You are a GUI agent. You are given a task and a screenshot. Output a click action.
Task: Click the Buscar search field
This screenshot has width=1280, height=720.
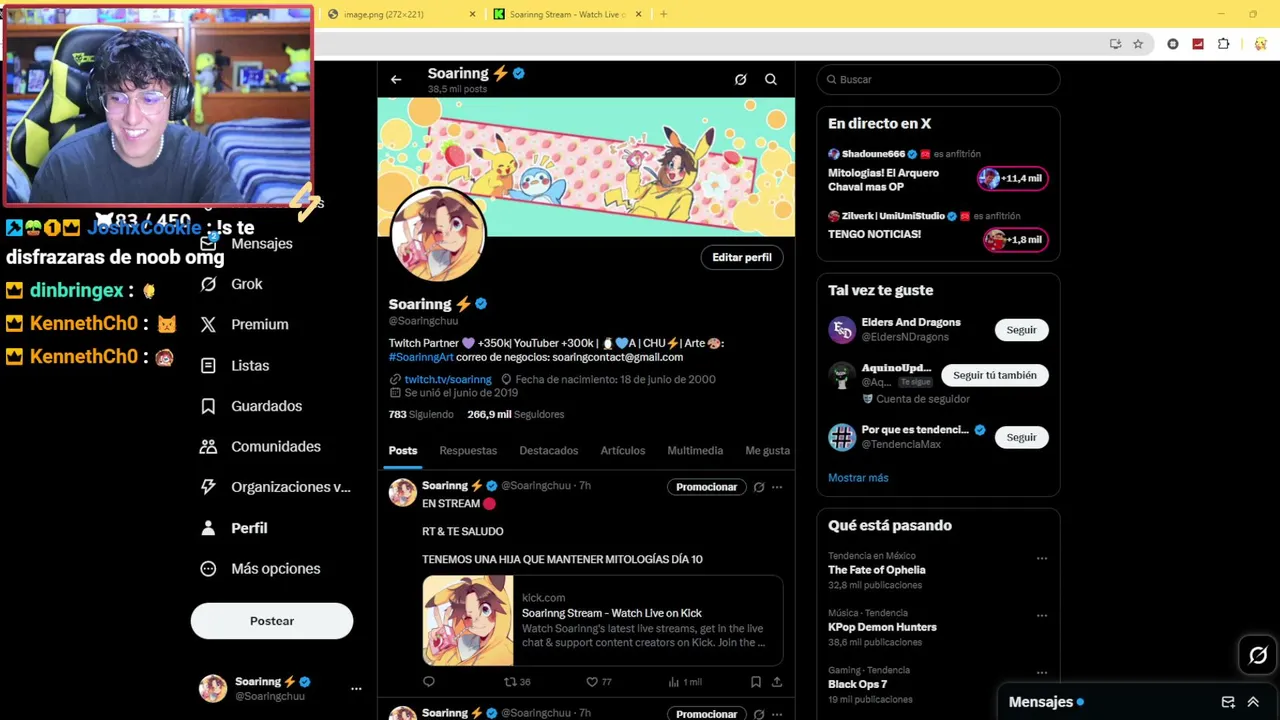coord(938,79)
